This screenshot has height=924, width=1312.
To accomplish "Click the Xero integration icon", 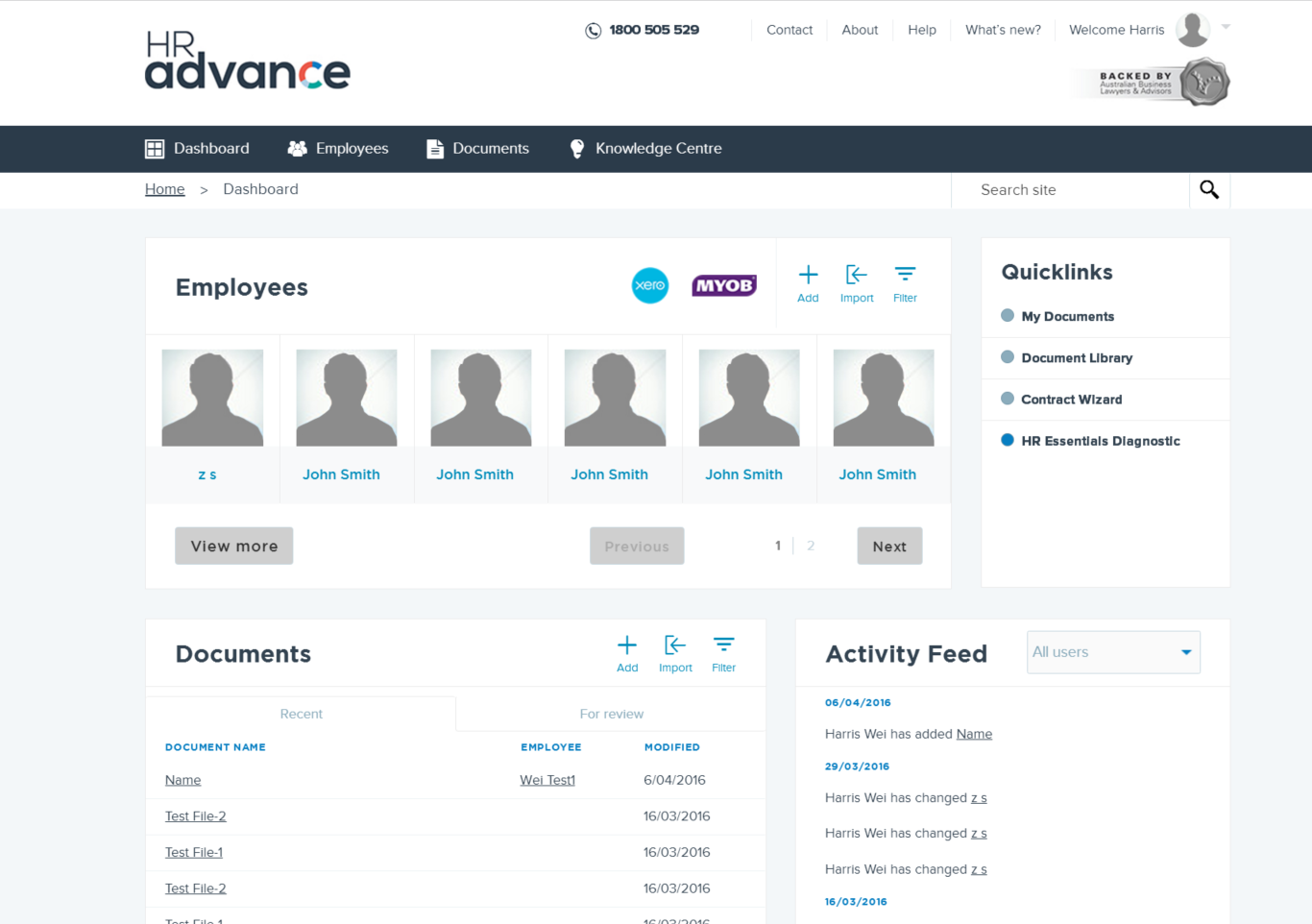I will click(650, 285).
